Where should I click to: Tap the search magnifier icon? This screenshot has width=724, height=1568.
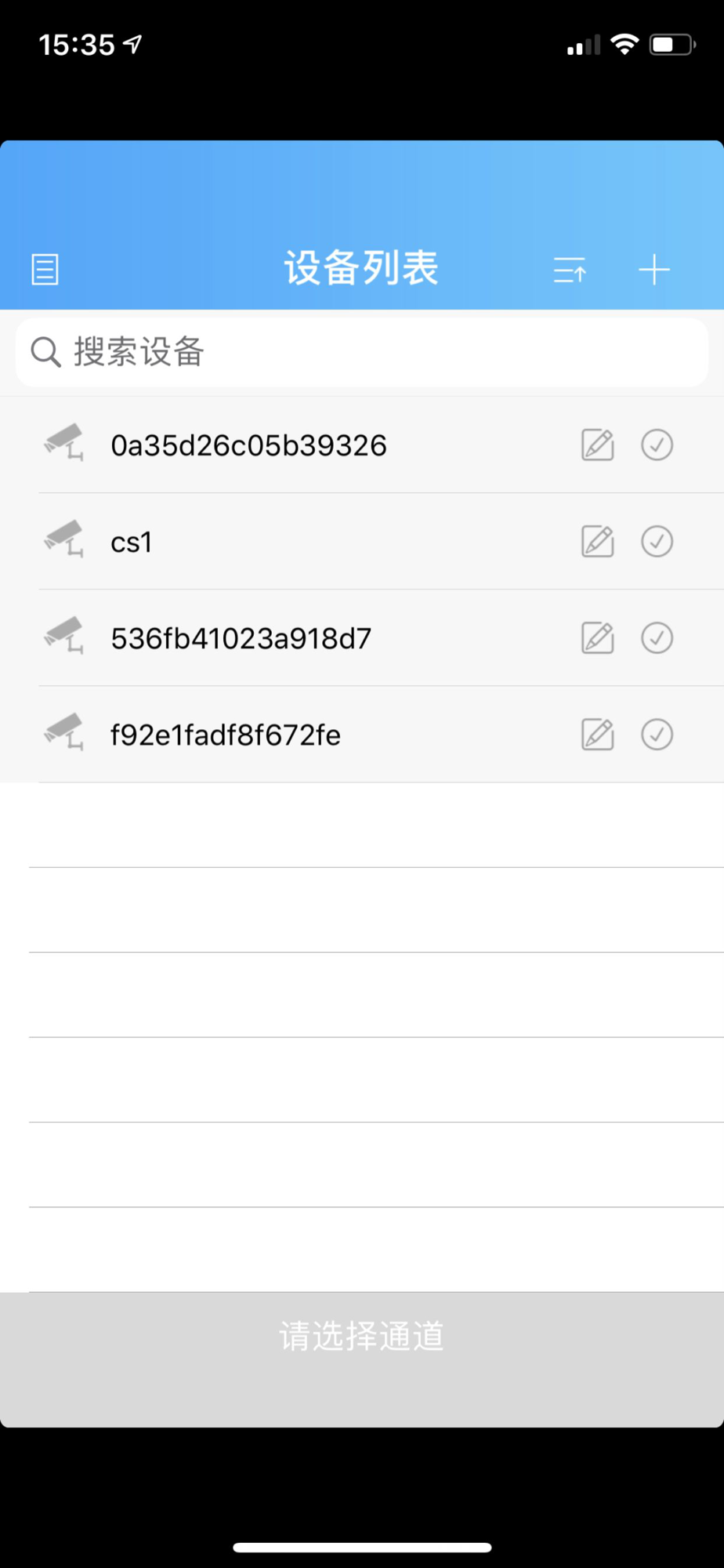click(45, 352)
